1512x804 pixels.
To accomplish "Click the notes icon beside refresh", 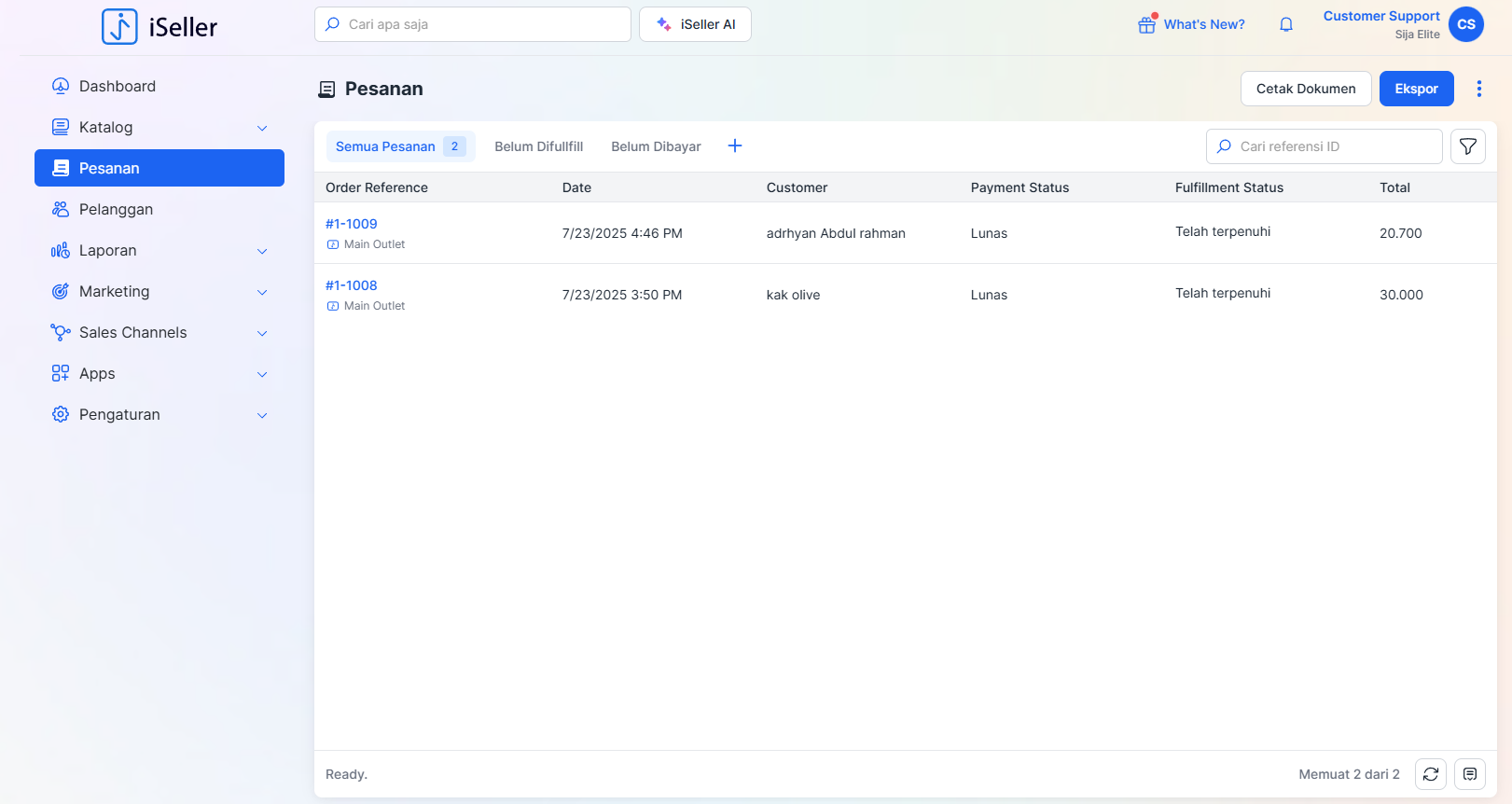I will click(x=1469, y=774).
